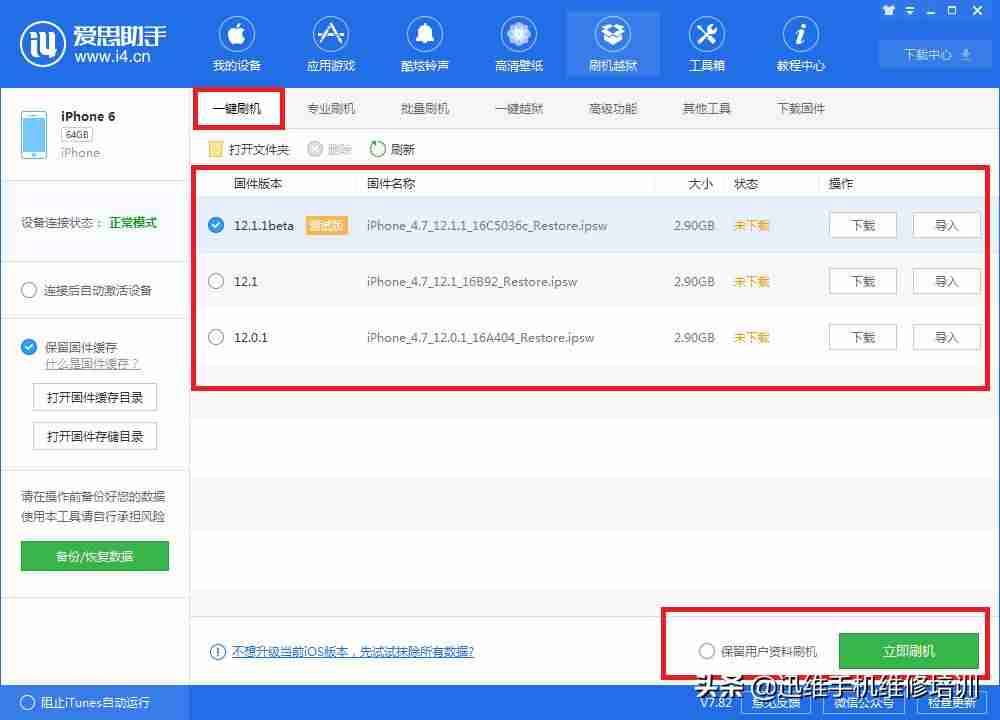The height and width of the screenshot is (720, 1000).
Task: Open 应用游戏 apps and games section
Action: (330, 44)
